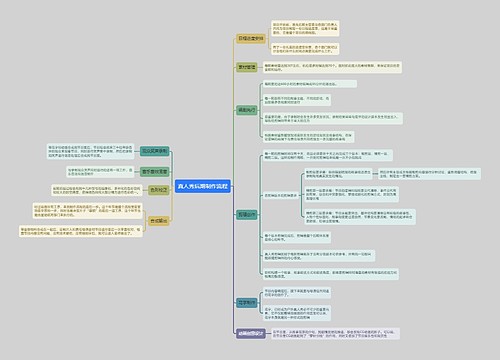Click the yellow 合成输出 node
This screenshot has width=500, height=360.
click(159, 220)
